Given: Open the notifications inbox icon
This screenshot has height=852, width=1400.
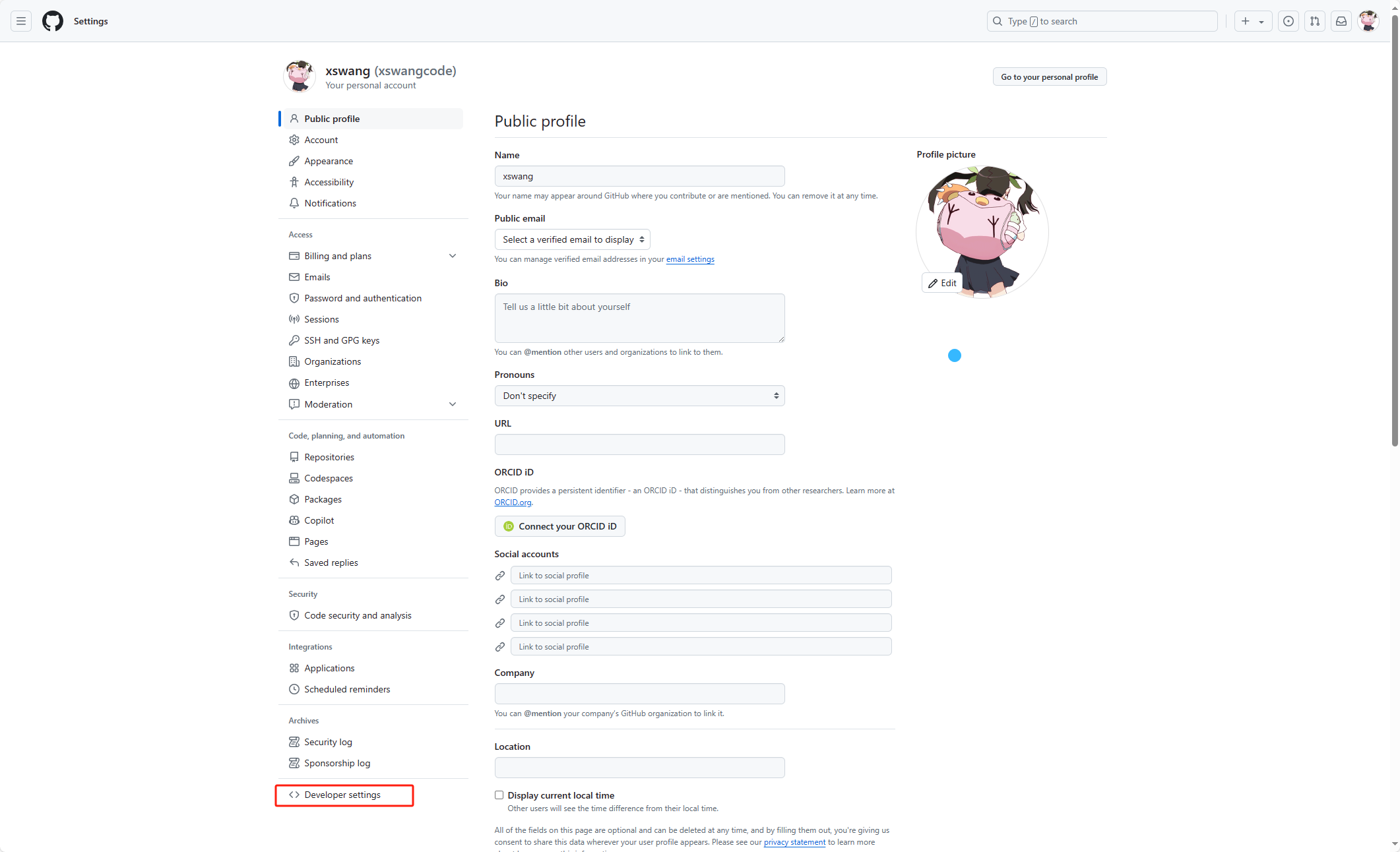Looking at the screenshot, I should pyautogui.click(x=1341, y=21).
